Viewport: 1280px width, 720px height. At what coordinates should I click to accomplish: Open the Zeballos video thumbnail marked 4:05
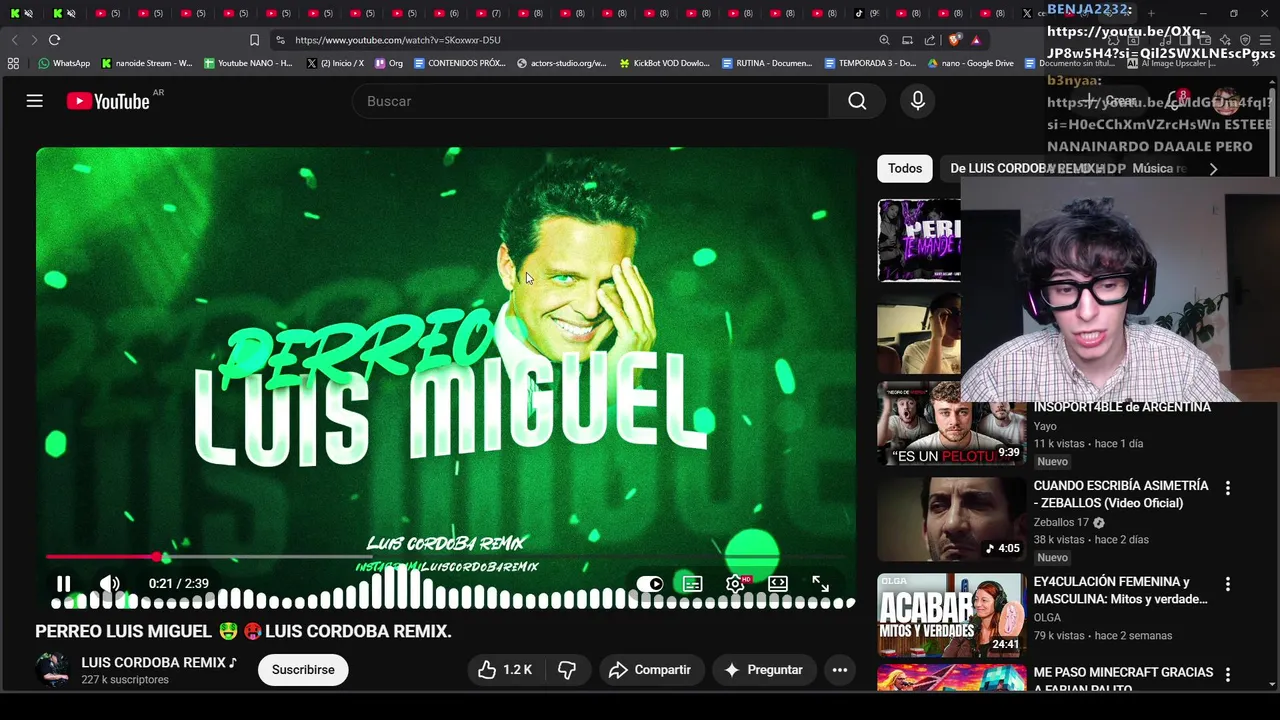click(951, 519)
